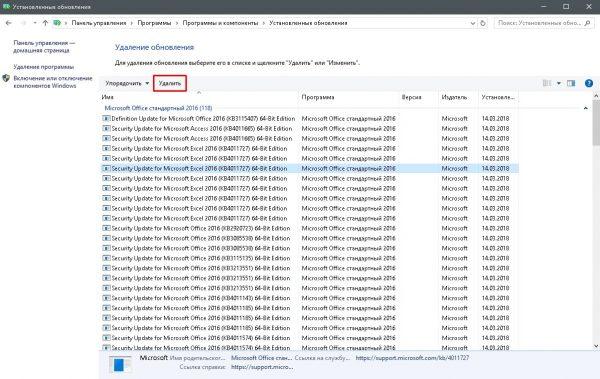Viewport: 600px width, 379px height.
Task: Click the scrollbar down arrow
Action: pos(596,346)
